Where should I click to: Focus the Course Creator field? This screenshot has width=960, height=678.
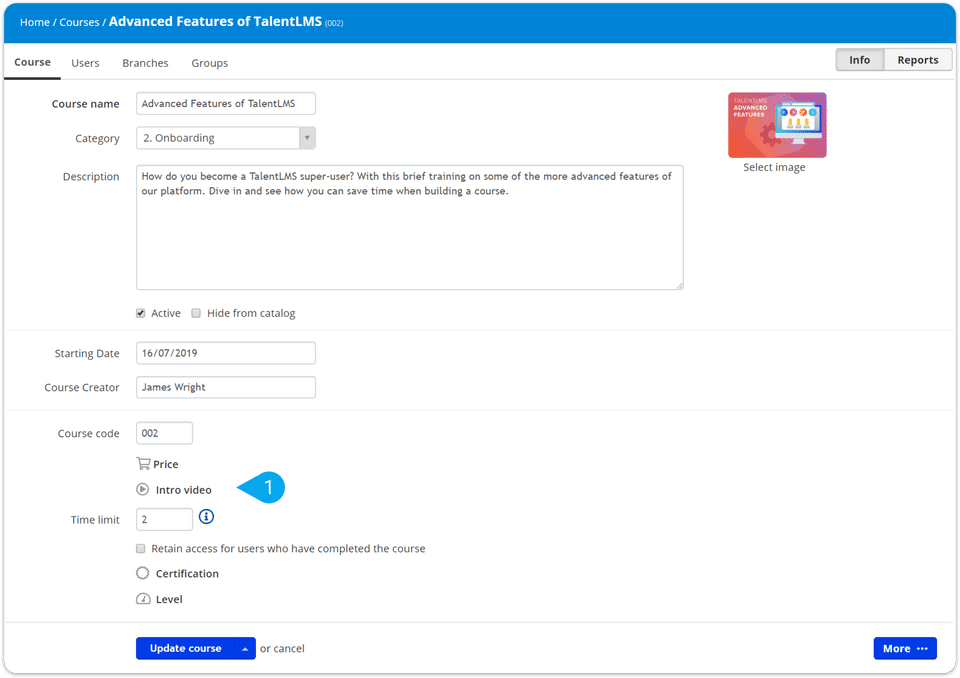pos(226,387)
